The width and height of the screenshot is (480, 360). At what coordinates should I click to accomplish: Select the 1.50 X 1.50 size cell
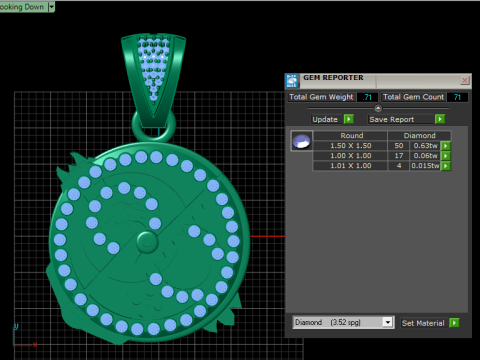(351, 146)
